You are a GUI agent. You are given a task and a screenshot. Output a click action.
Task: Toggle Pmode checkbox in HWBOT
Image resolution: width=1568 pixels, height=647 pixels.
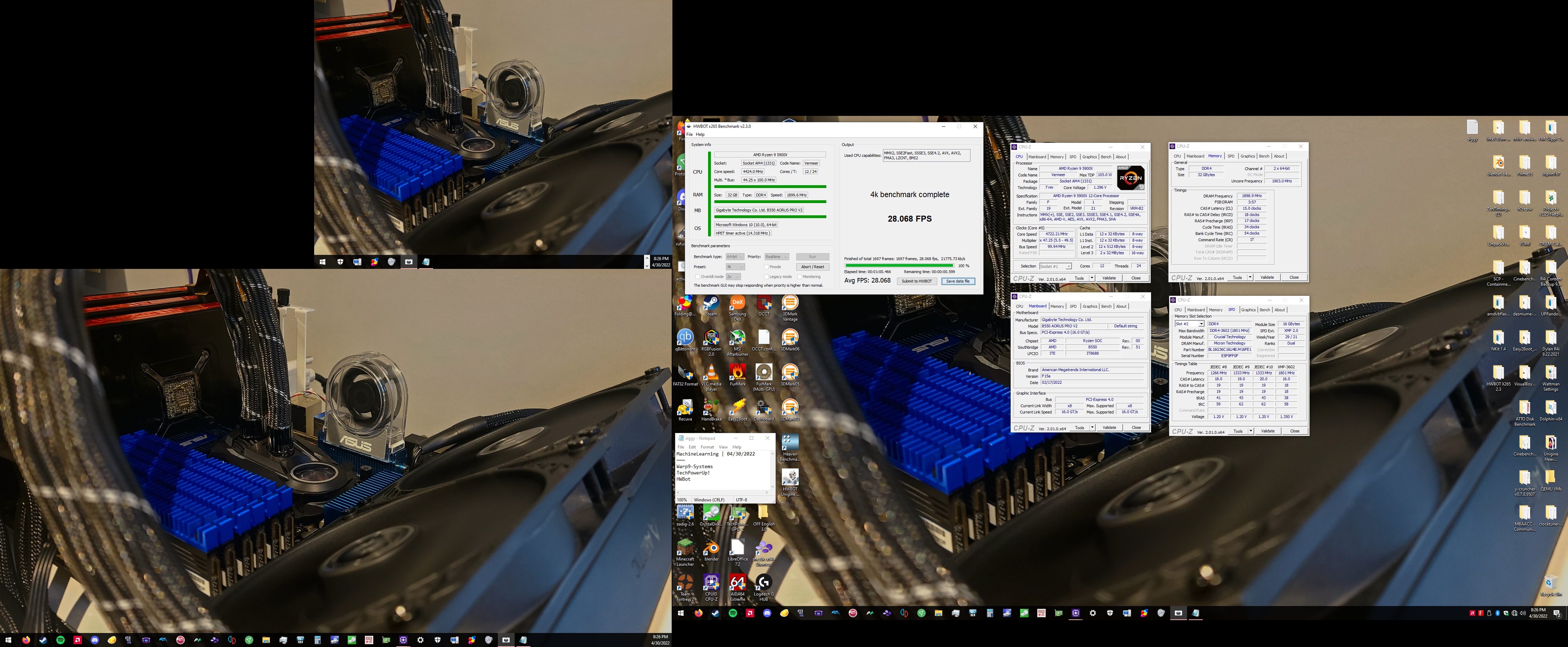click(767, 267)
